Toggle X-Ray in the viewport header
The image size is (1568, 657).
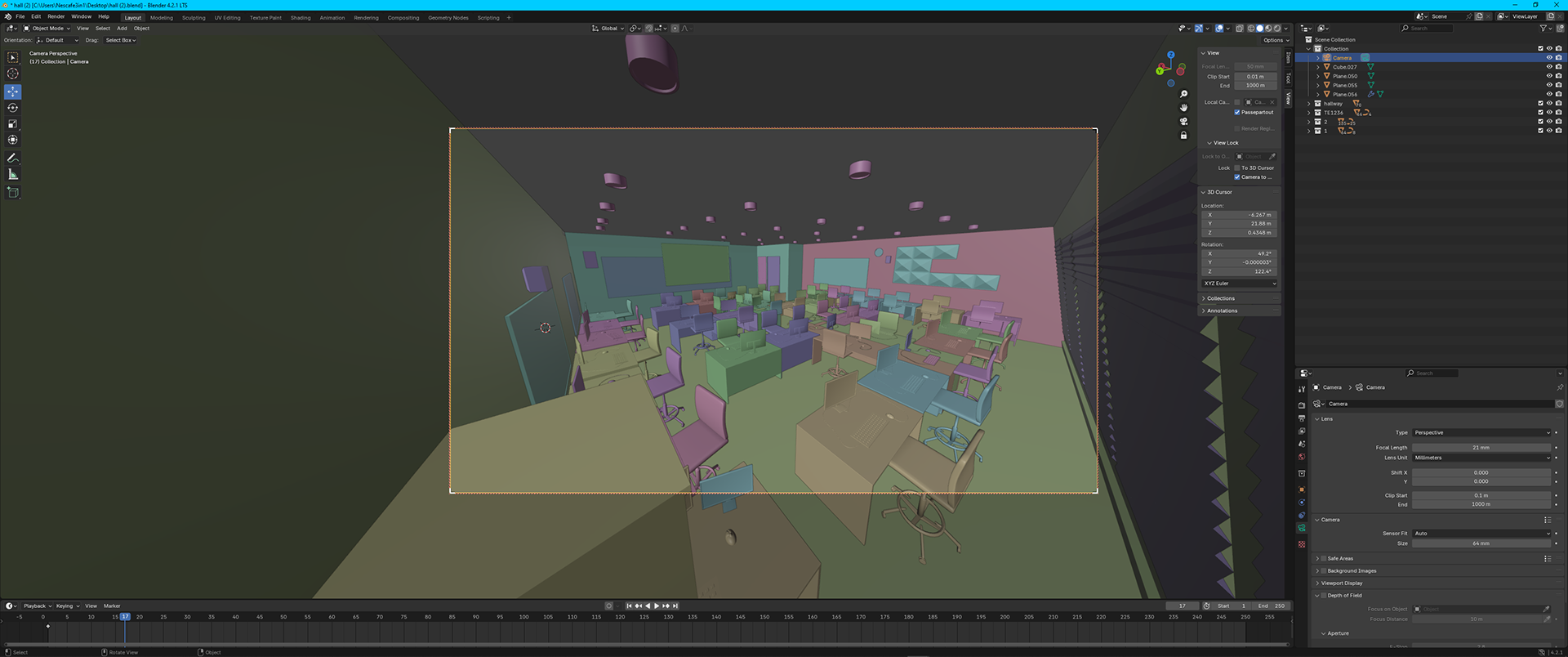click(x=1239, y=29)
